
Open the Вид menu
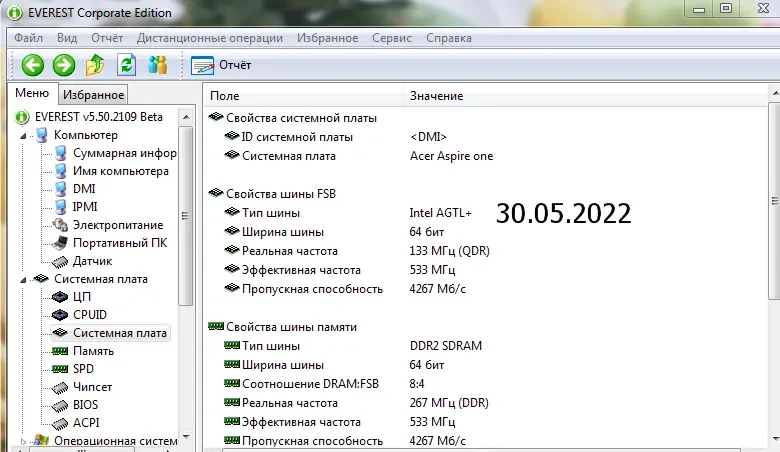point(67,38)
